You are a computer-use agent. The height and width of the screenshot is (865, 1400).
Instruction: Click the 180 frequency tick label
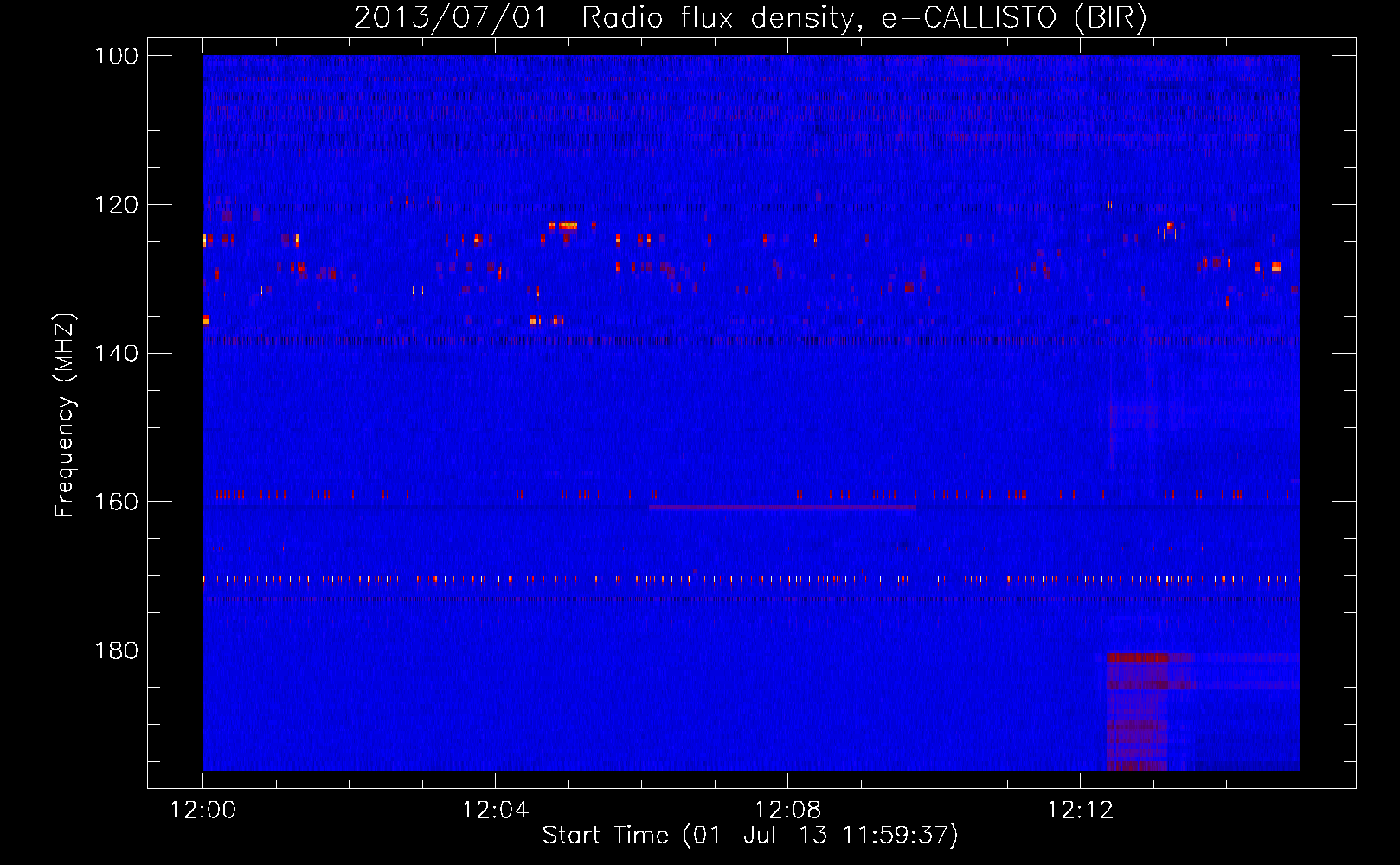point(115,650)
